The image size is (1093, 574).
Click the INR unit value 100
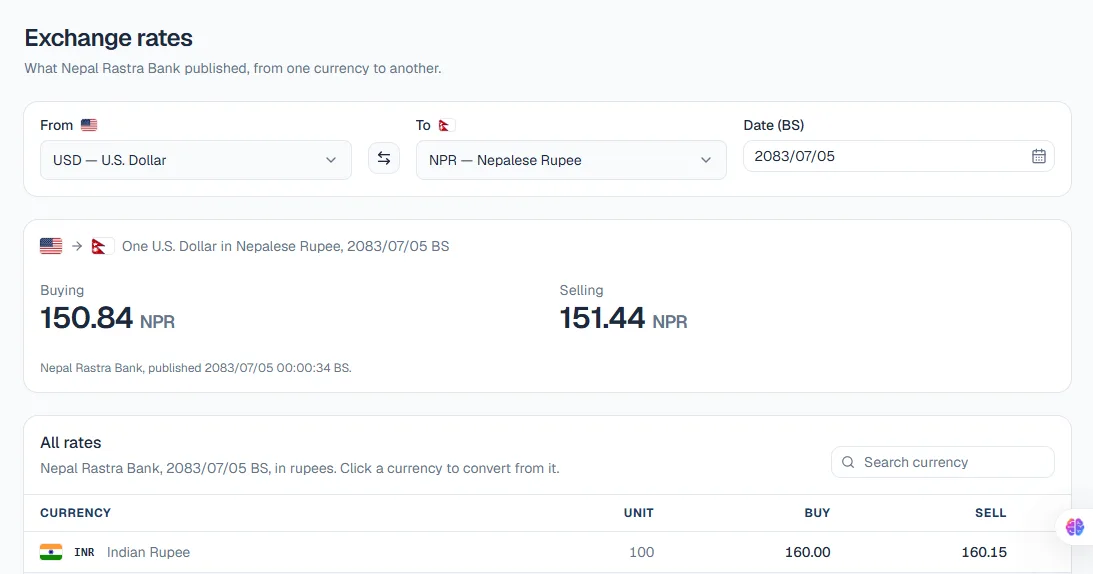pyautogui.click(x=641, y=552)
